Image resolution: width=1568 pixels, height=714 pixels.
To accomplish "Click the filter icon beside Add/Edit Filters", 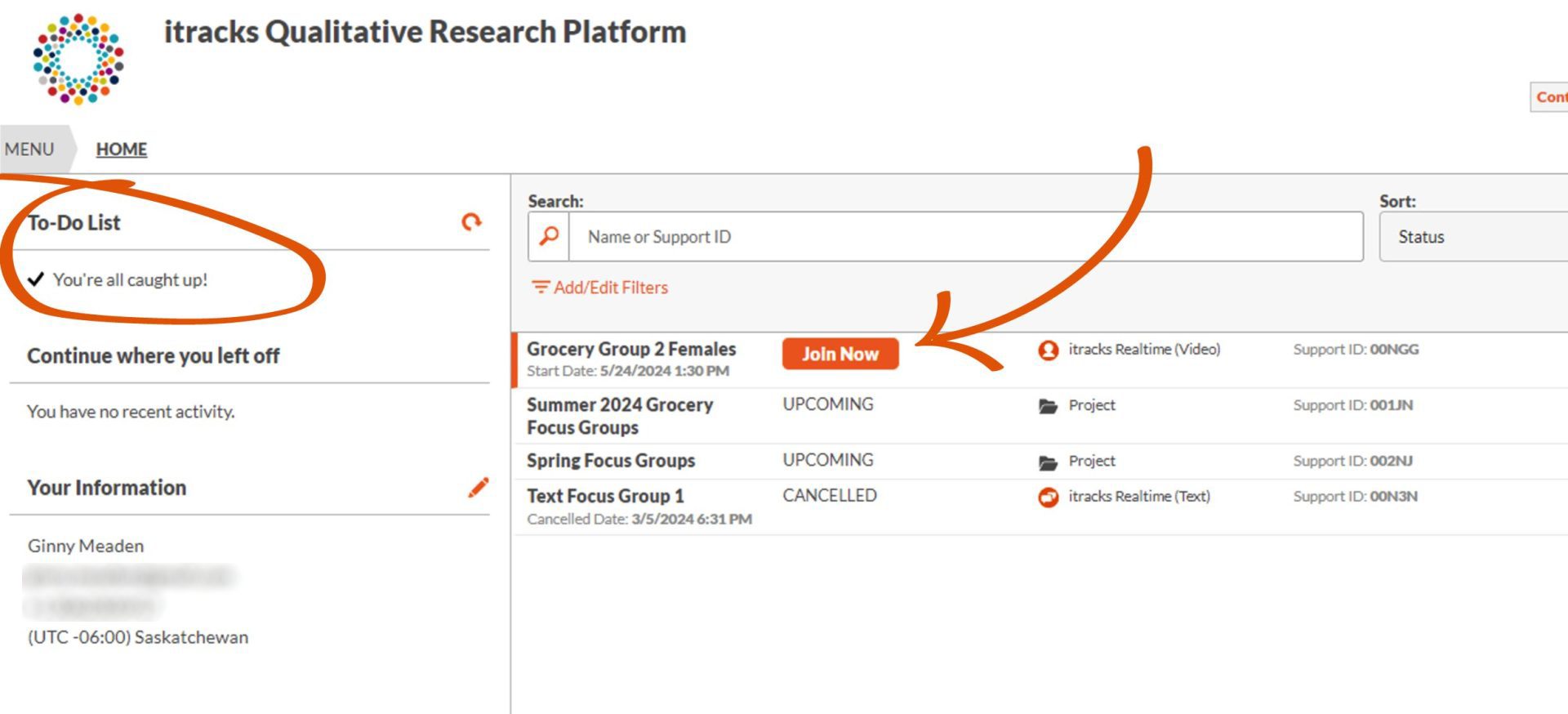I will [x=540, y=288].
